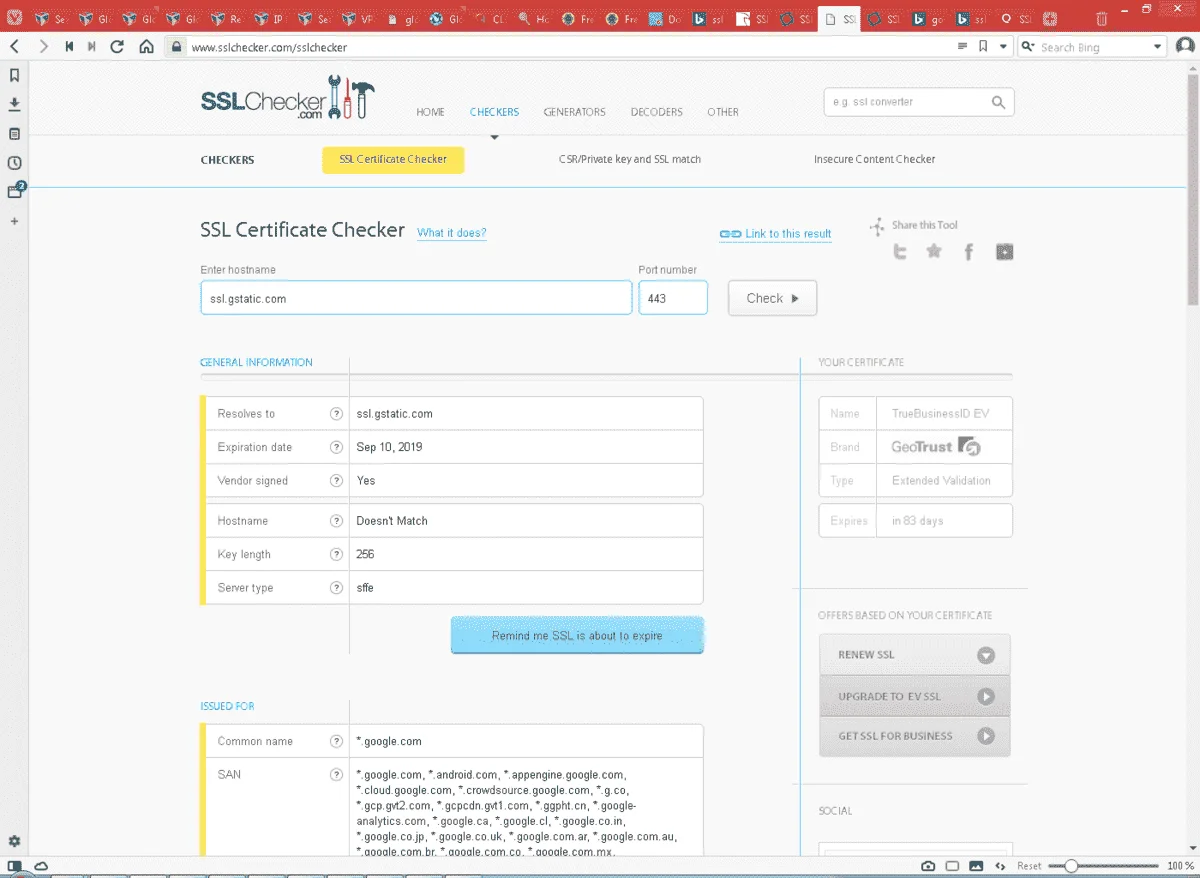This screenshot has height=878, width=1200.
Task: Open the What it does? link
Action: click(x=452, y=233)
